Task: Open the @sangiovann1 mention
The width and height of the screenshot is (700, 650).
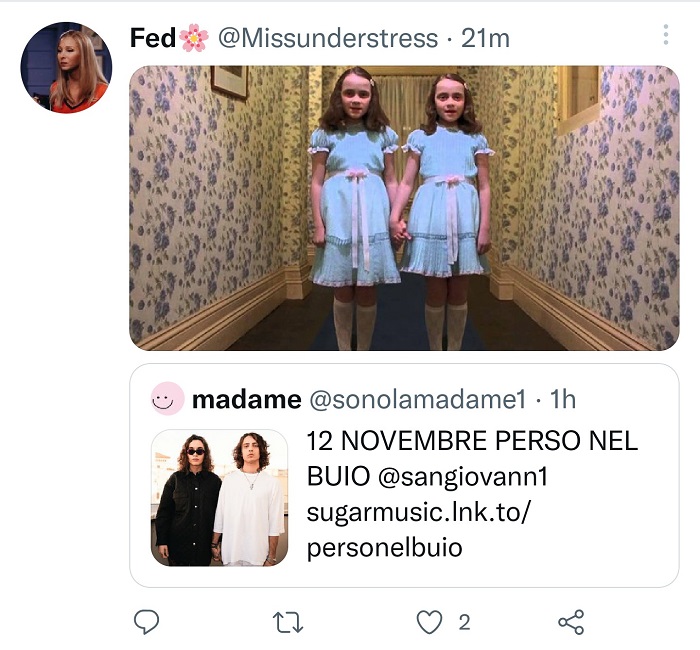Action: (462, 477)
